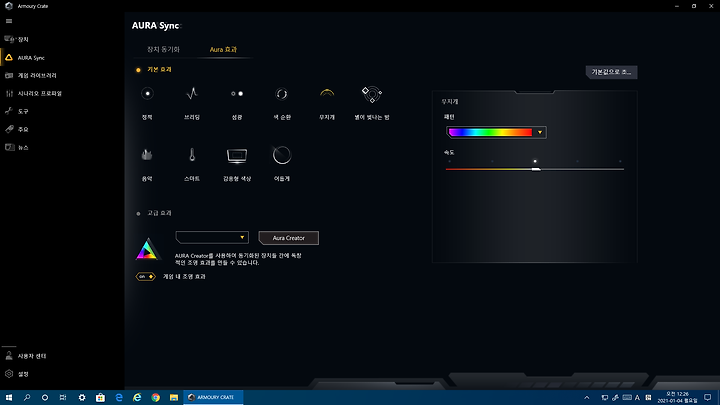Image resolution: width=720 pixels, height=405 pixels.
Task: Switch to the Aura Effects (Aura 효과) tab
Action: point(223,49)
